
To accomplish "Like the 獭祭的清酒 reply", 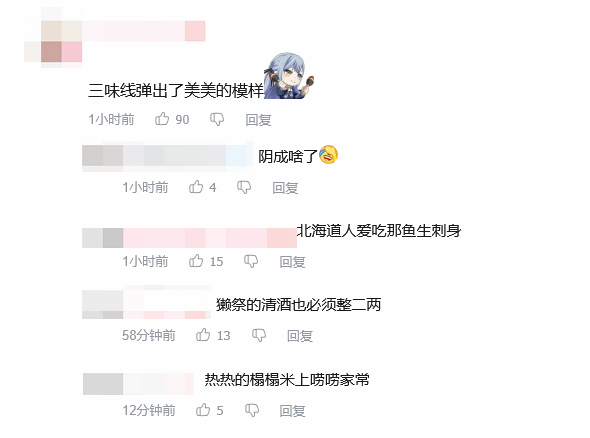I will click(x=203, y=335).
